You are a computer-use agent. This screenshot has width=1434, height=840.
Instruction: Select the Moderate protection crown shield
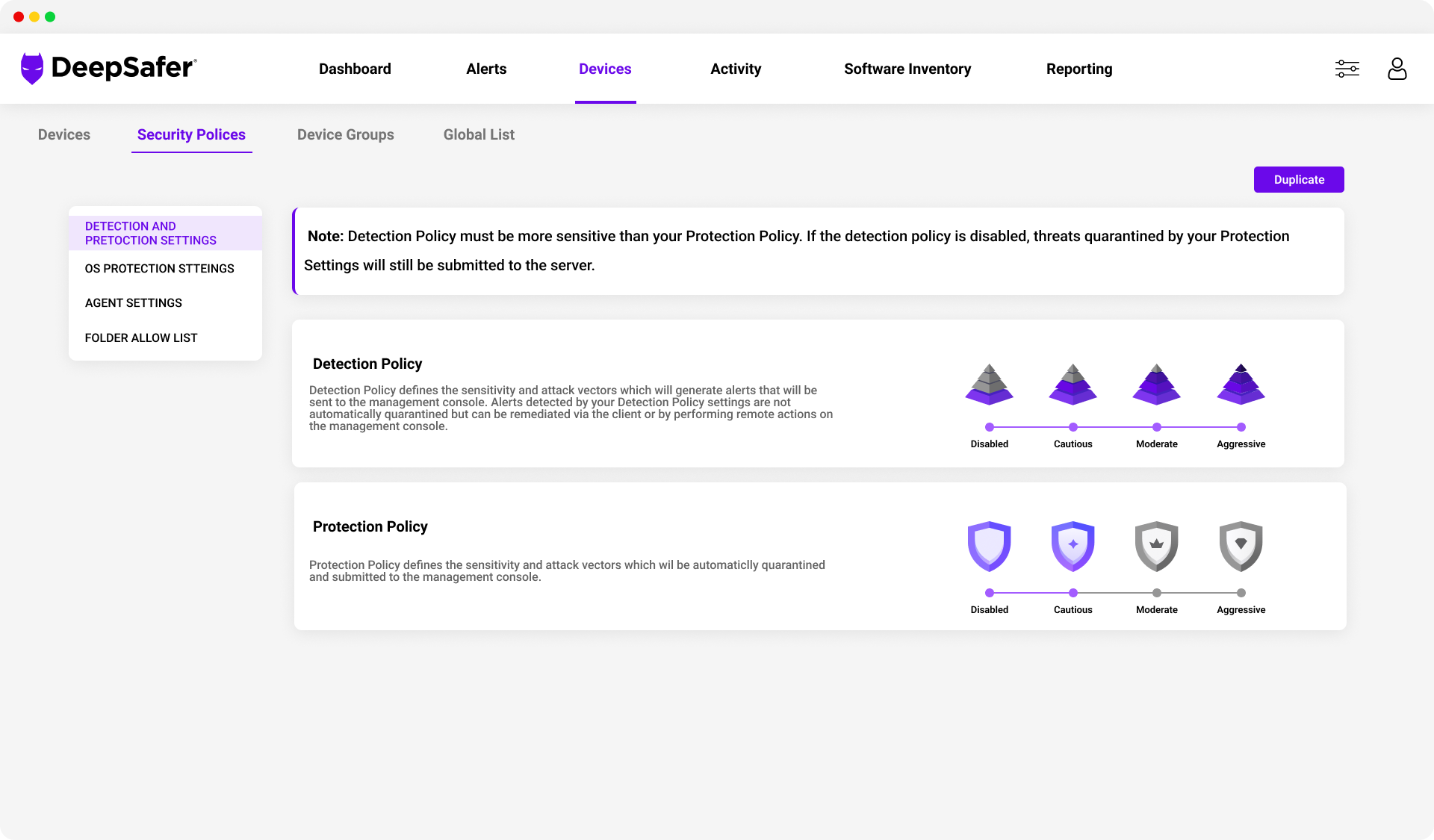coord(1156,546)
